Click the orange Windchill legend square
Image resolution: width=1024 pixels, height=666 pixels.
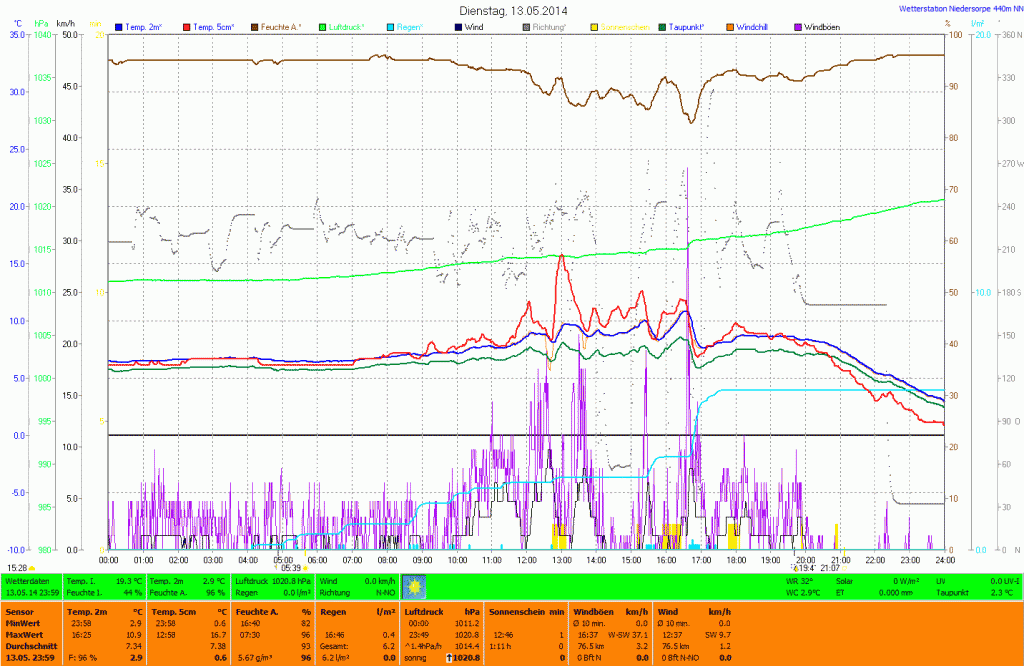tap(731, 26)
